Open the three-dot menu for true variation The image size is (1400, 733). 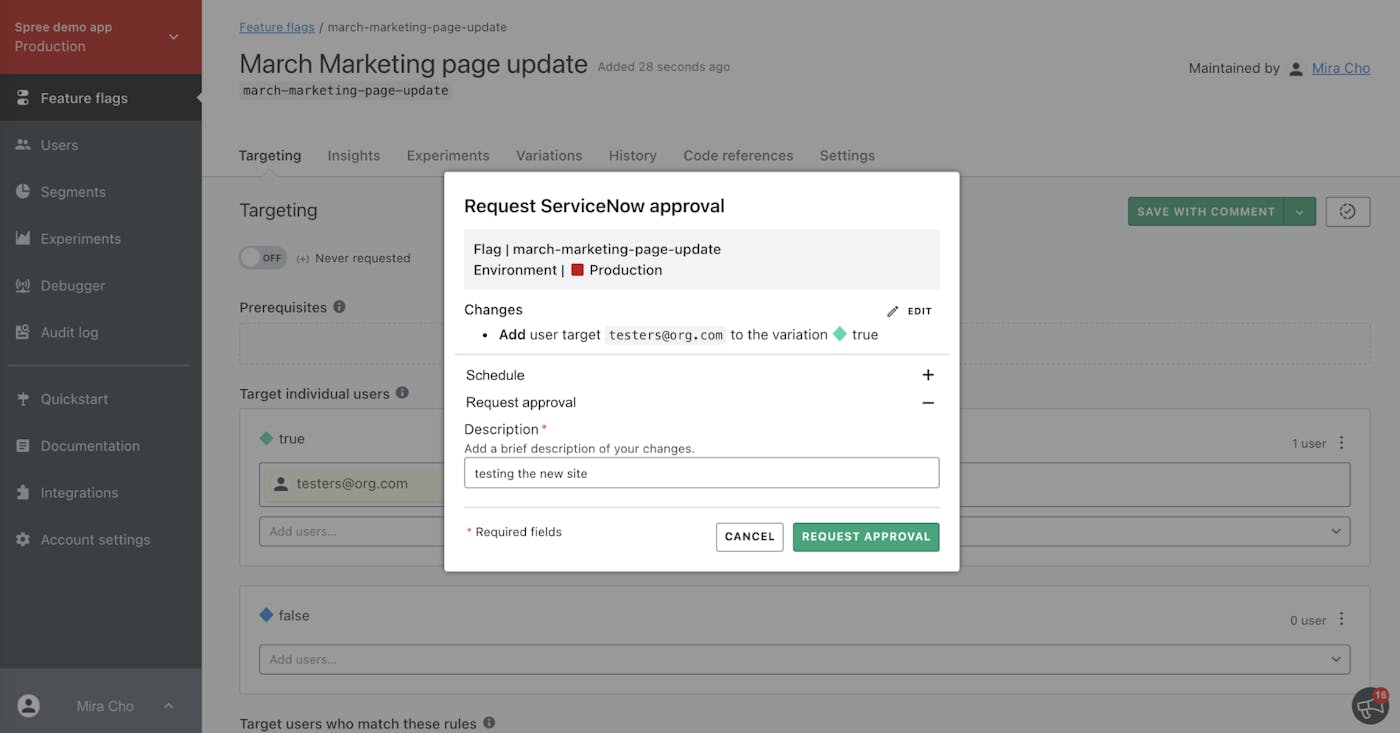tap(1342, 443)
